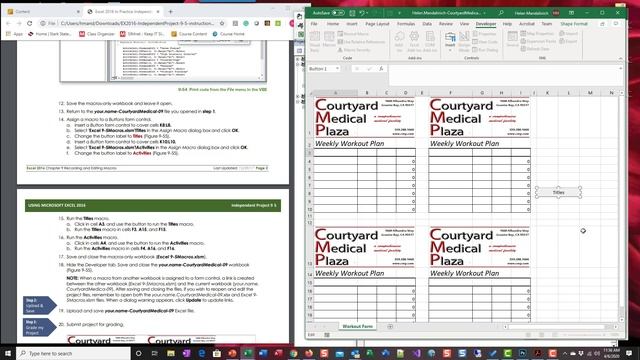Open Excel Add-ins dialog
This screenshot has height=360, width=640.
pos(414,42)
